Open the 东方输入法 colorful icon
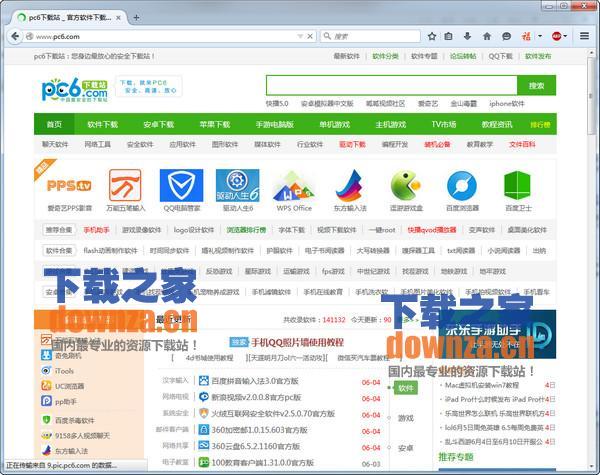 [350, 185]
